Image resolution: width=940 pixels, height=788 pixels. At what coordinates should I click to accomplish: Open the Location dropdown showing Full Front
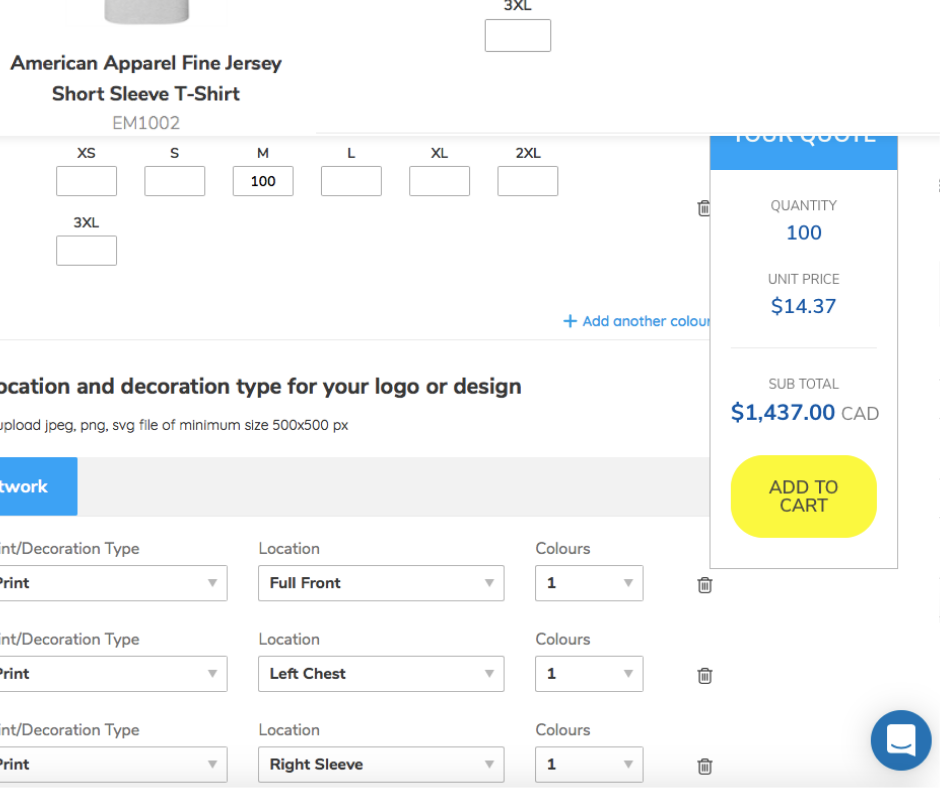pyautogui.click(x=381, y=583)
